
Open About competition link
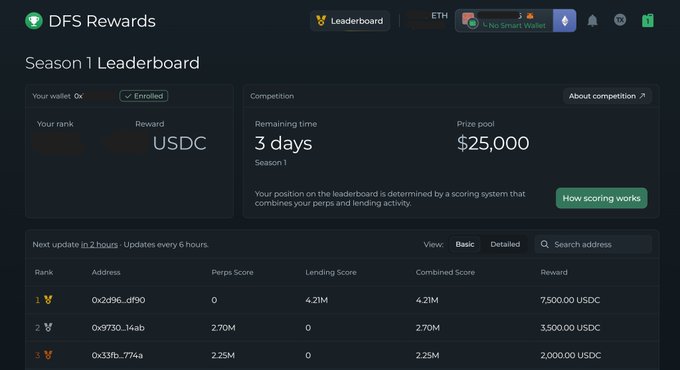[607, 96]
